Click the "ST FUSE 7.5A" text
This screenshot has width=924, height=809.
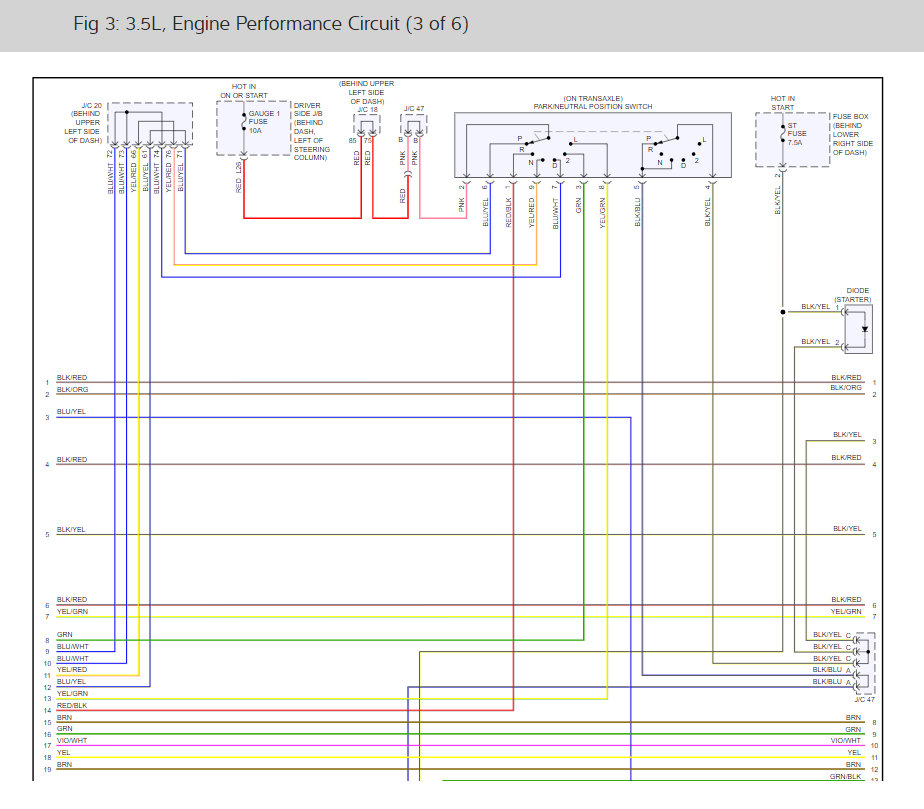tap(797, 134)
